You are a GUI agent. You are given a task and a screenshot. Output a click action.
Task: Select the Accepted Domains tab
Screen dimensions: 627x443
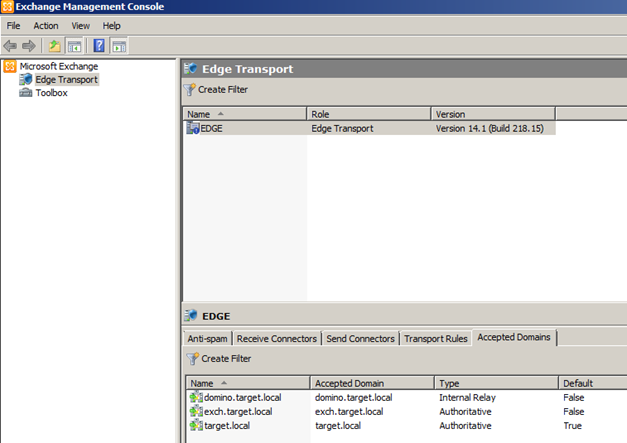(514, 337)
